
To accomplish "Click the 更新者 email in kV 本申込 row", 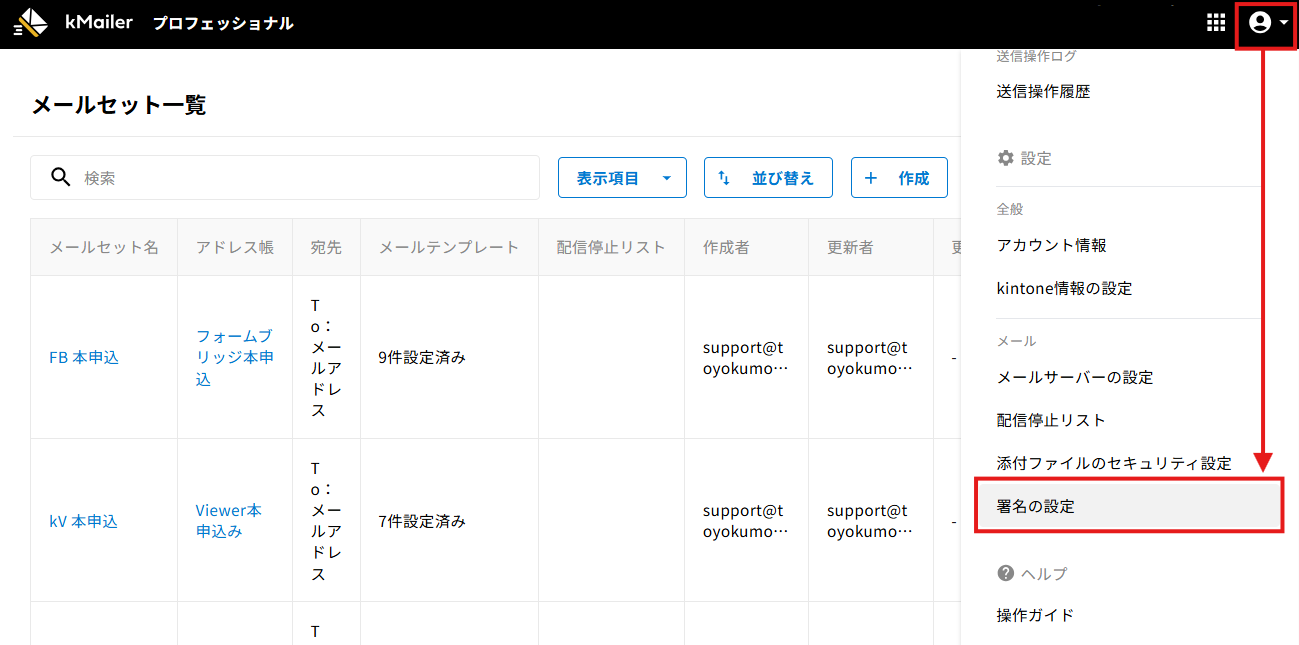I will click(869, 521).
